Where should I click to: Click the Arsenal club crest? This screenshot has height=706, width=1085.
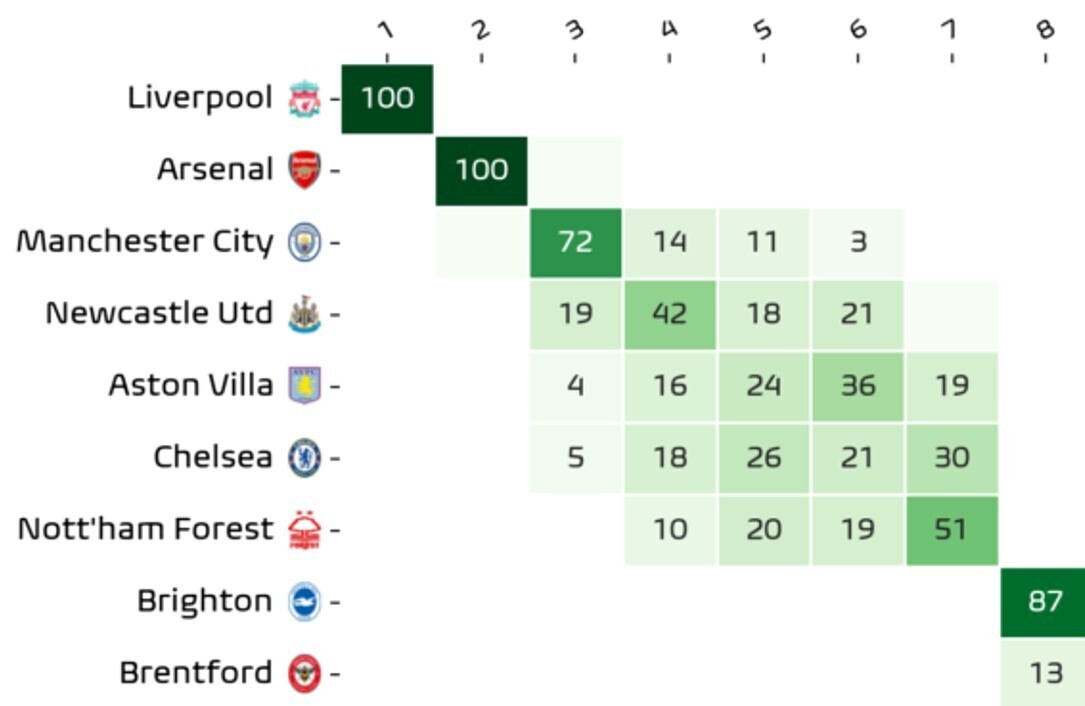coord(304,170)
